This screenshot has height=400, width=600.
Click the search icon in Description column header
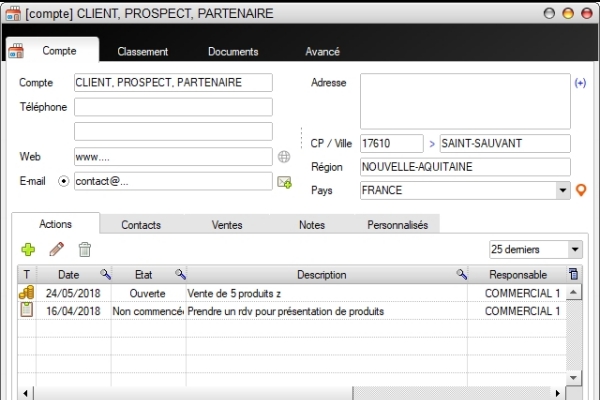tap(462, 274)
